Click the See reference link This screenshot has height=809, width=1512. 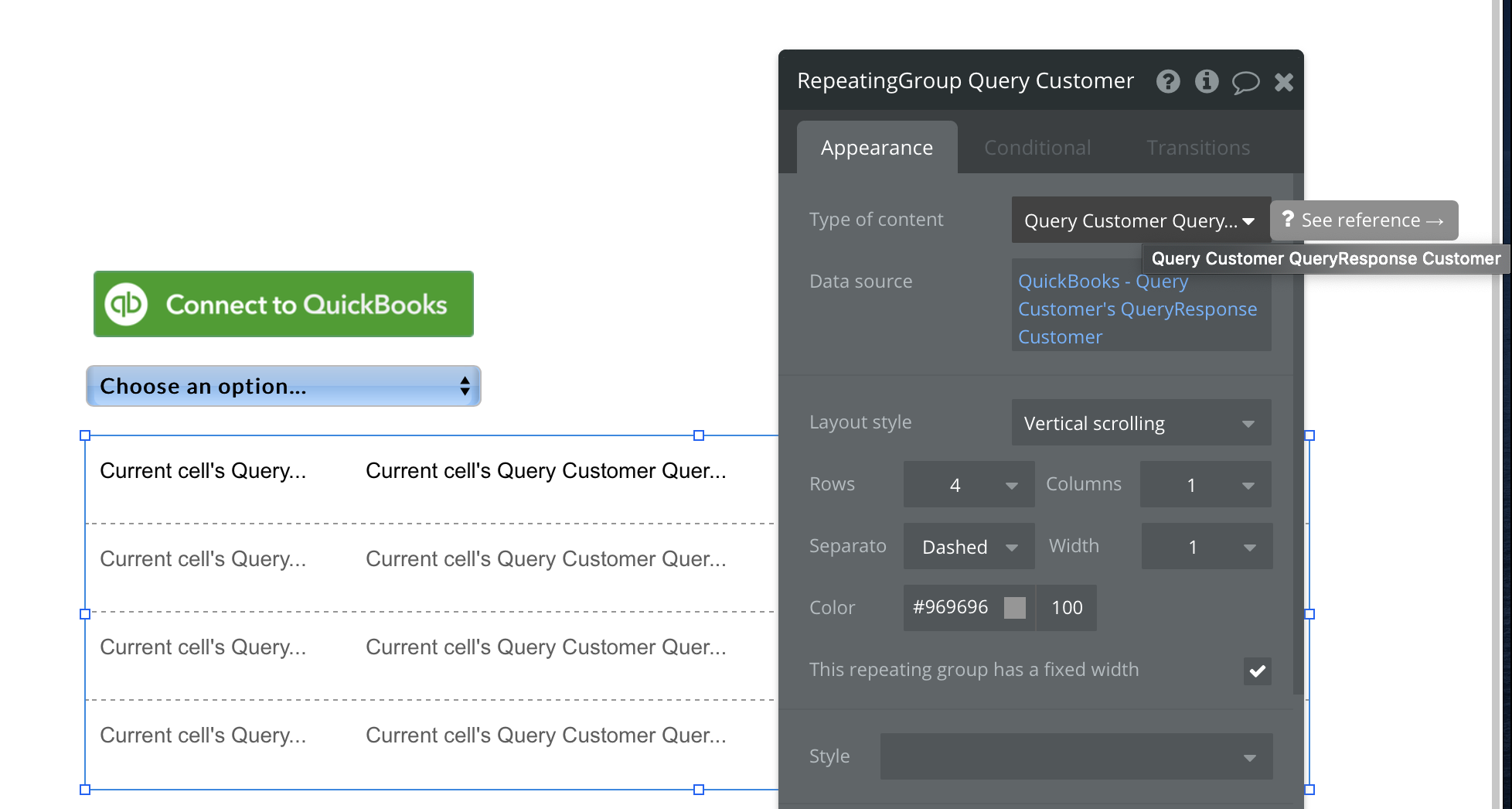point(1364,220)
